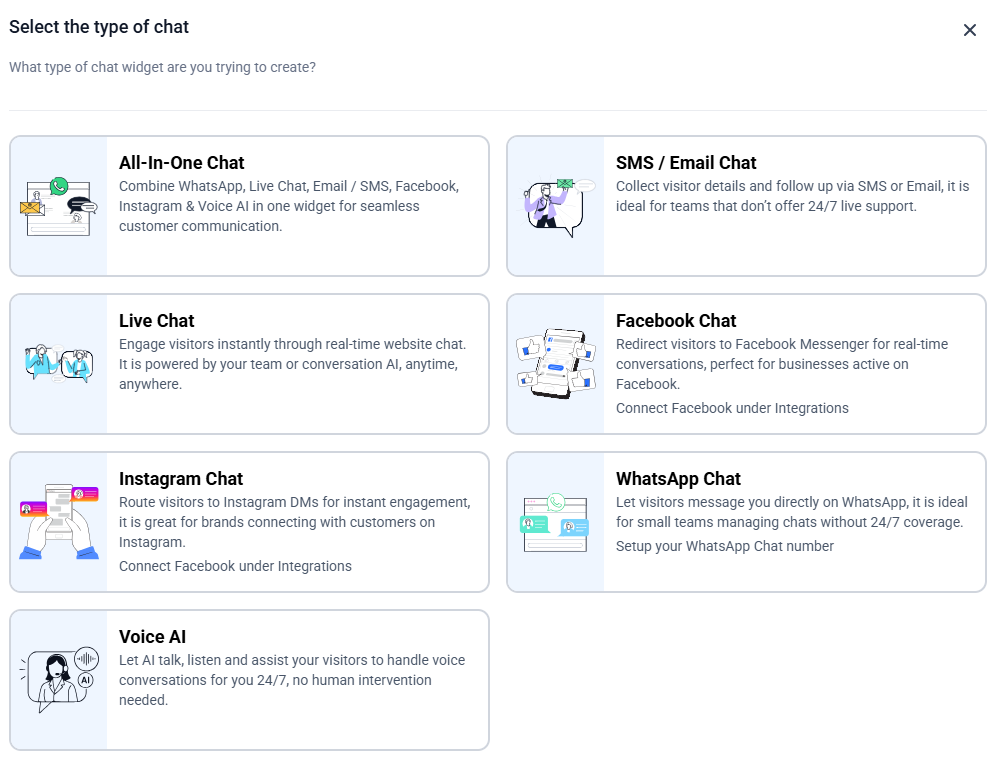Select the Voice AI title
998x760 pixels.
point(152,637)
